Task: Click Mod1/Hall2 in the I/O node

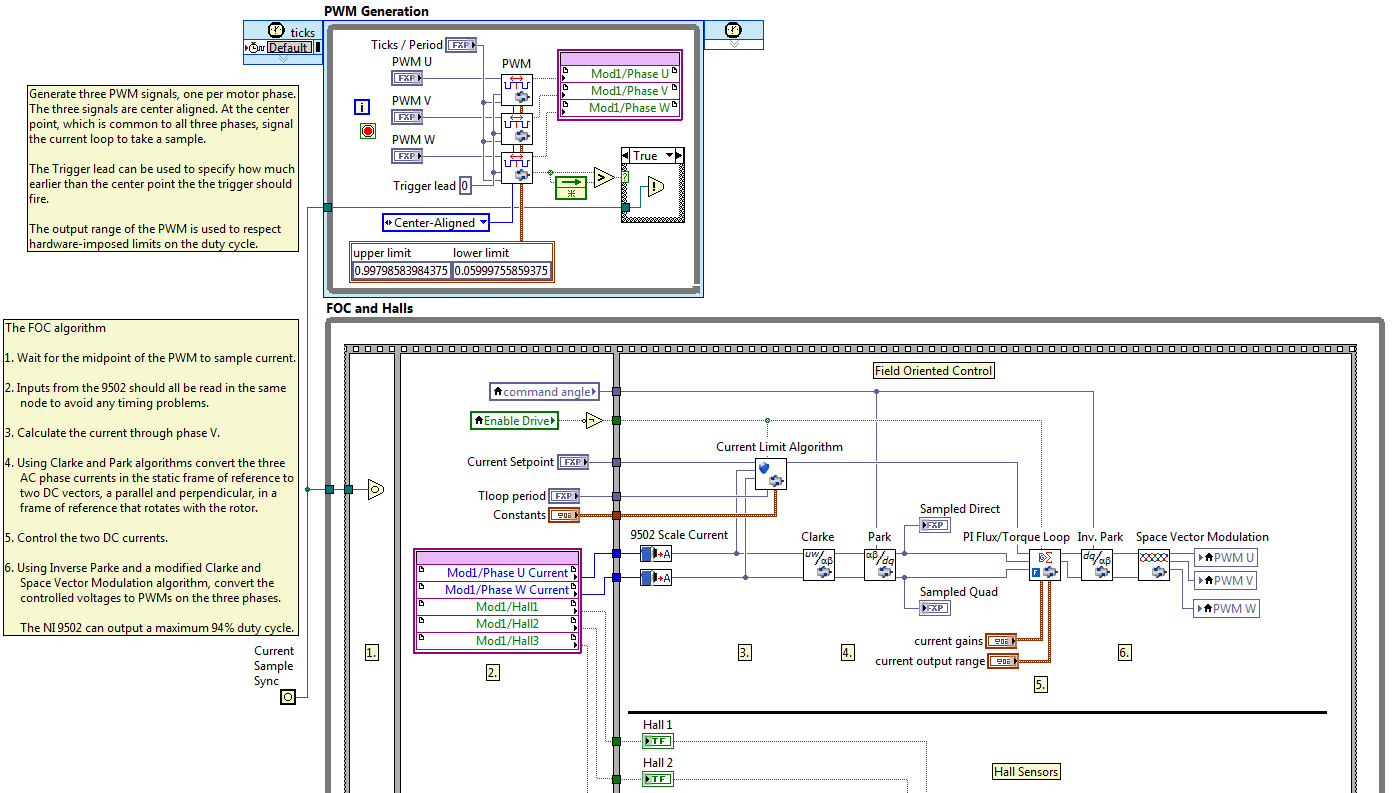Action: pyautogui.click(x=497, y=624)
